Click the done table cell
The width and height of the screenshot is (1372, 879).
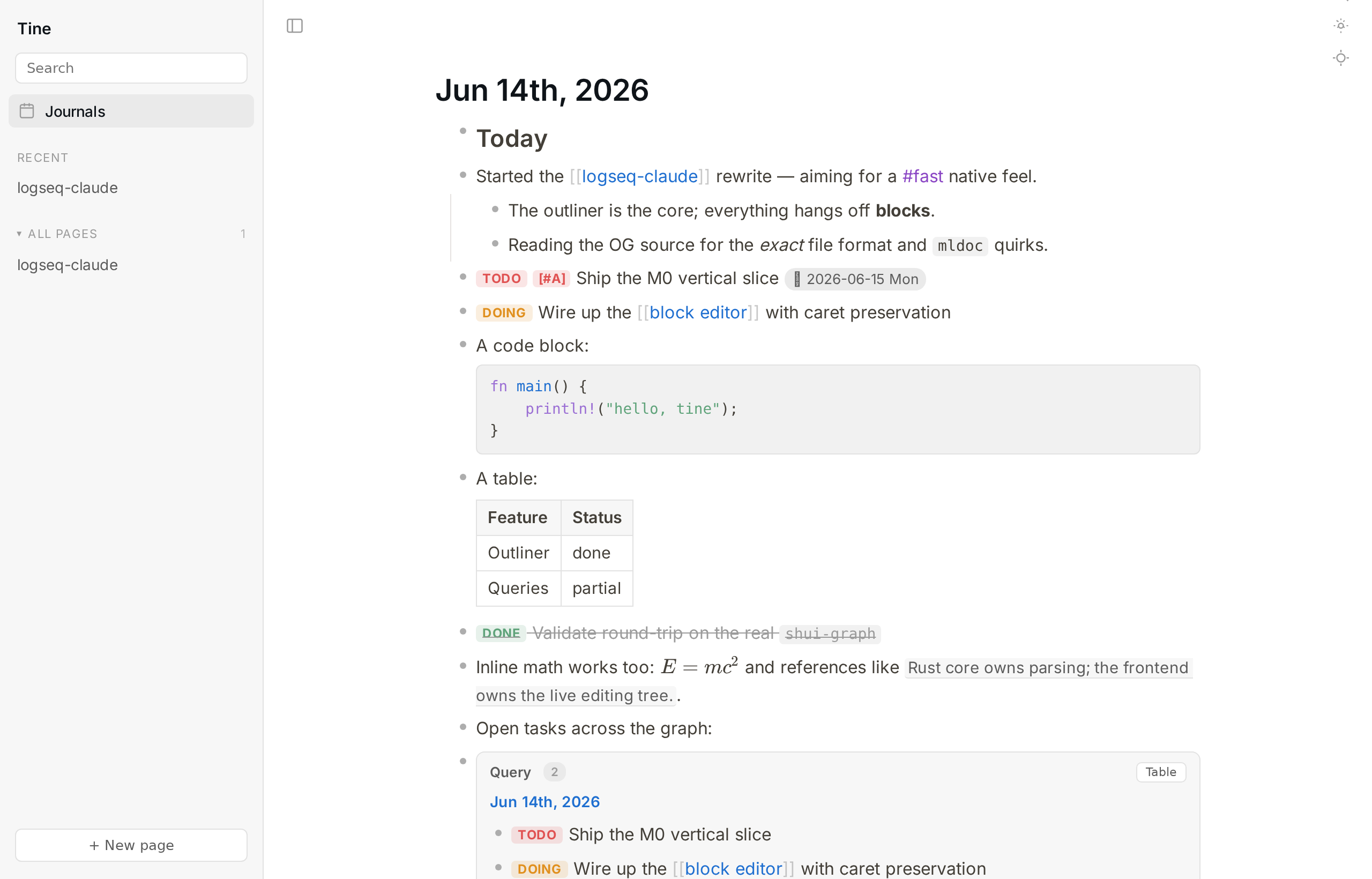point(597,553)
